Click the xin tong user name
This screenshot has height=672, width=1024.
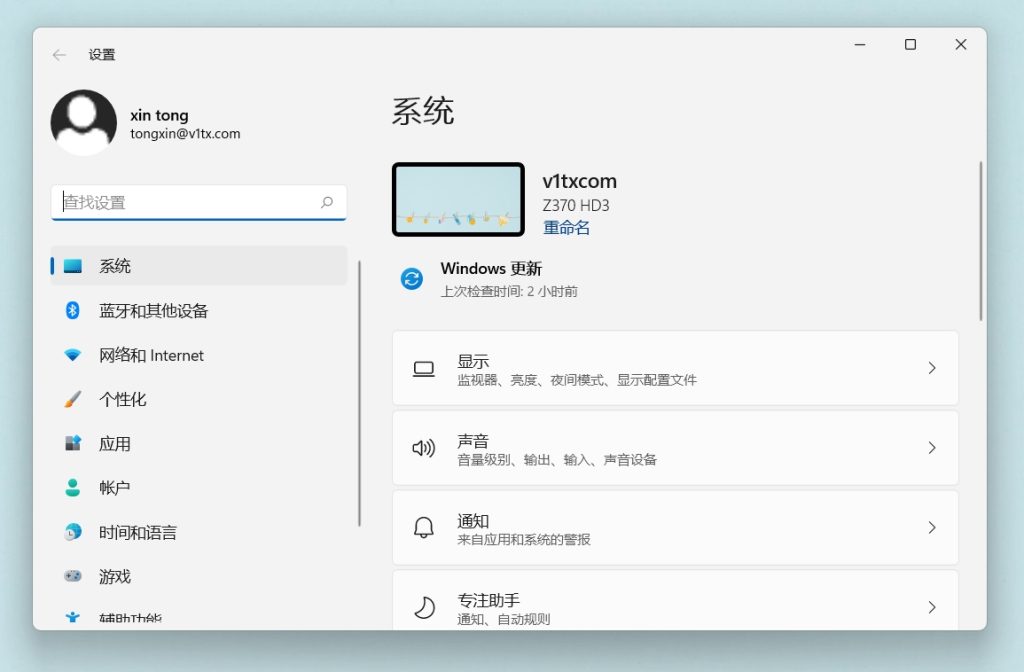[x=159, y=116]
